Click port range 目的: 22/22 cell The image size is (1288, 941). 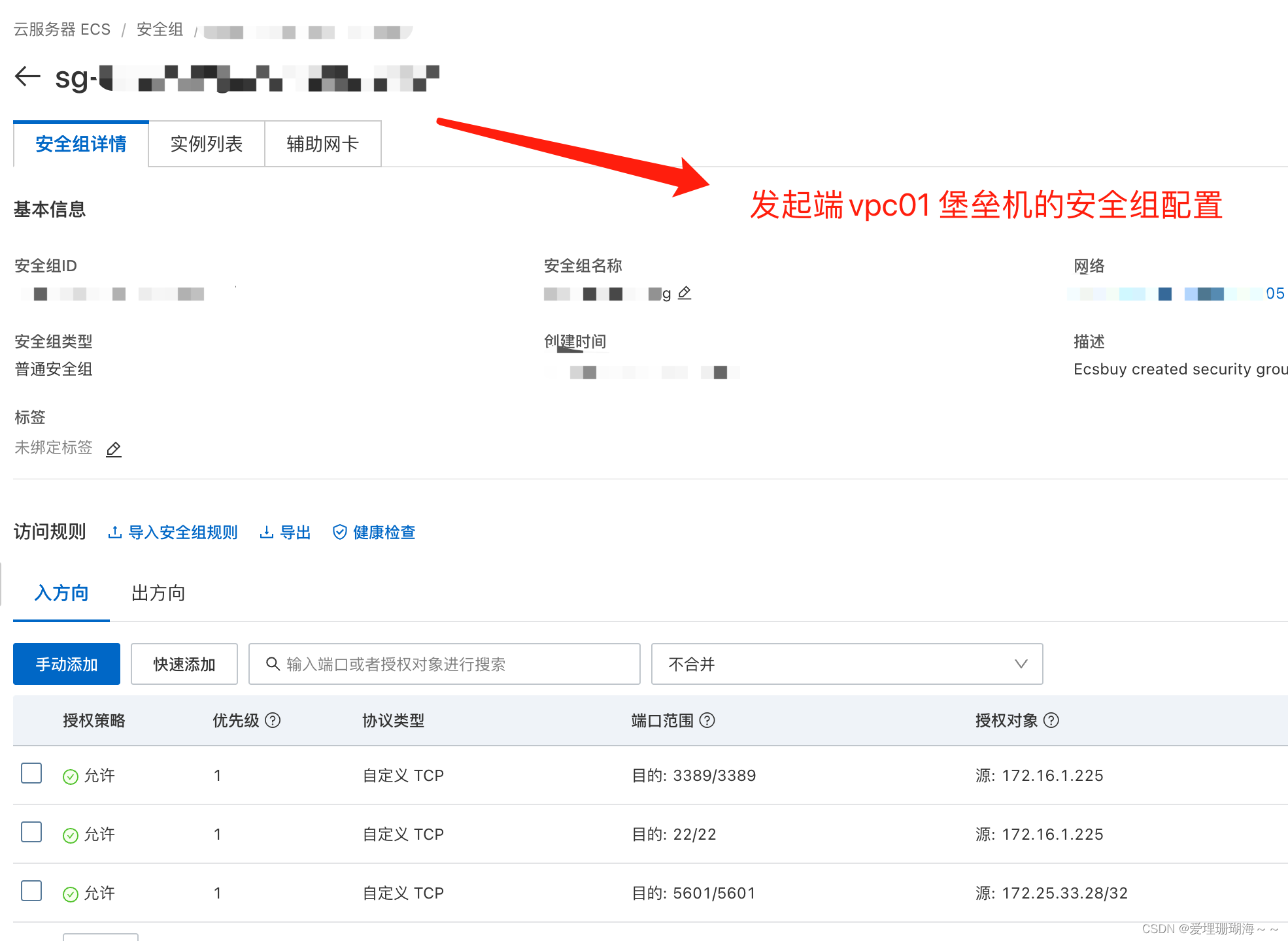[x=674, y=834]
